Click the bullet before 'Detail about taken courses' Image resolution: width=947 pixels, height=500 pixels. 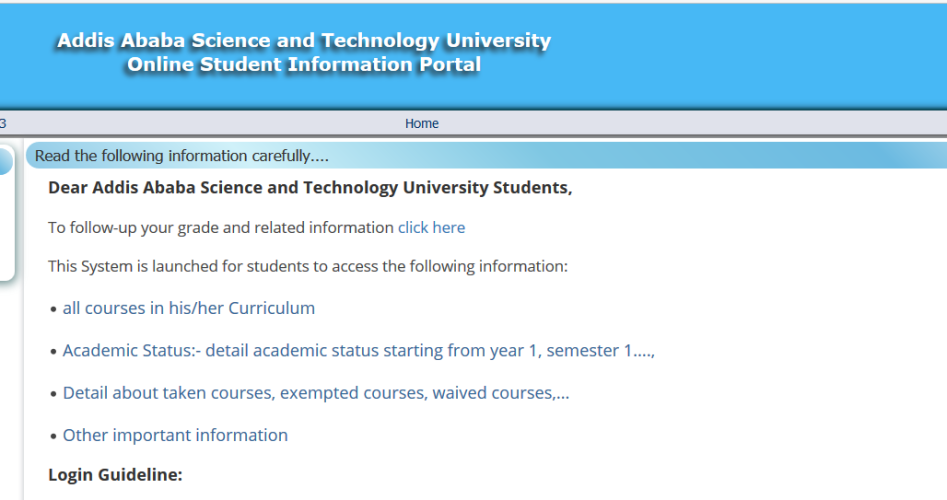[53, 394]
